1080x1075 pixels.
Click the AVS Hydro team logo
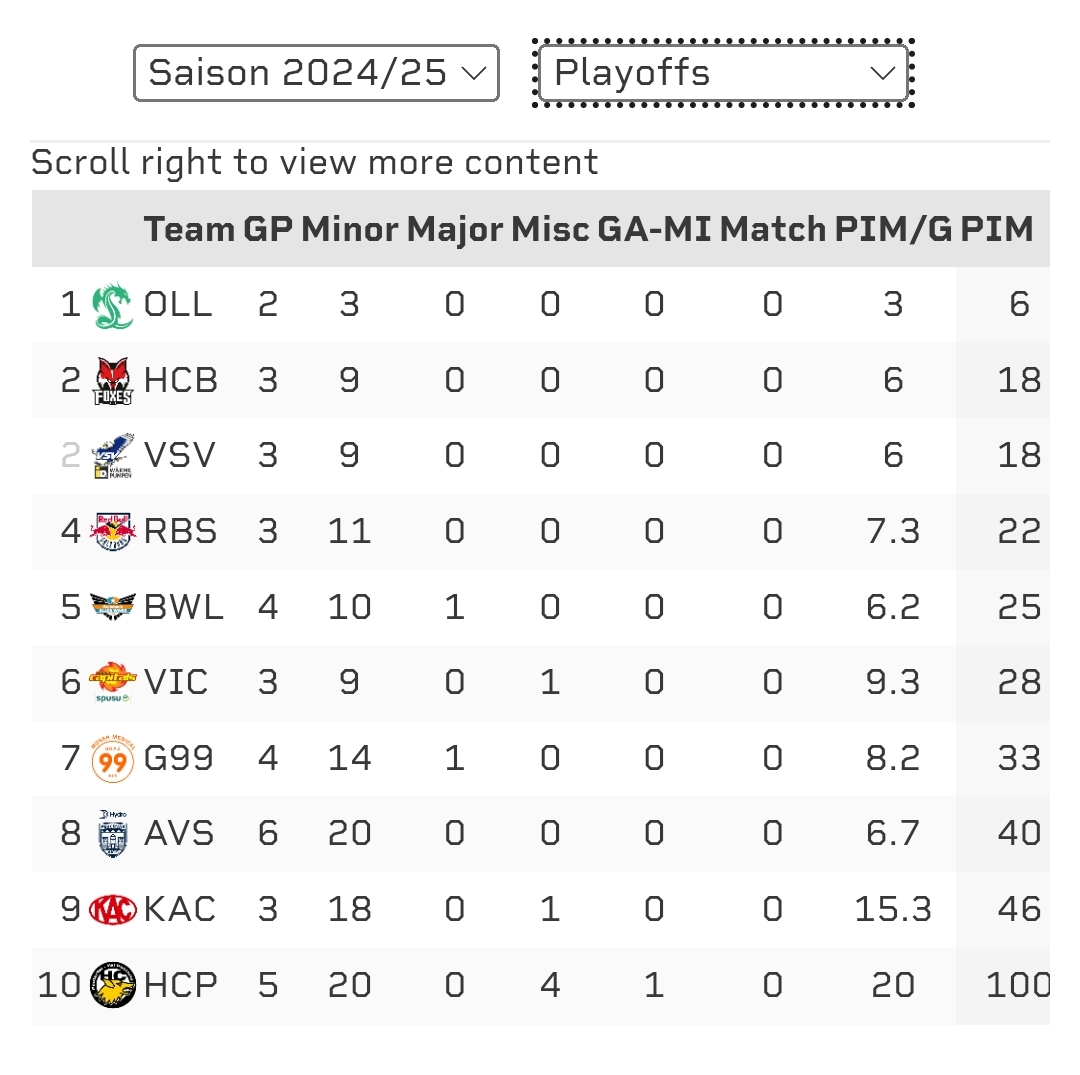coord(112,834)
